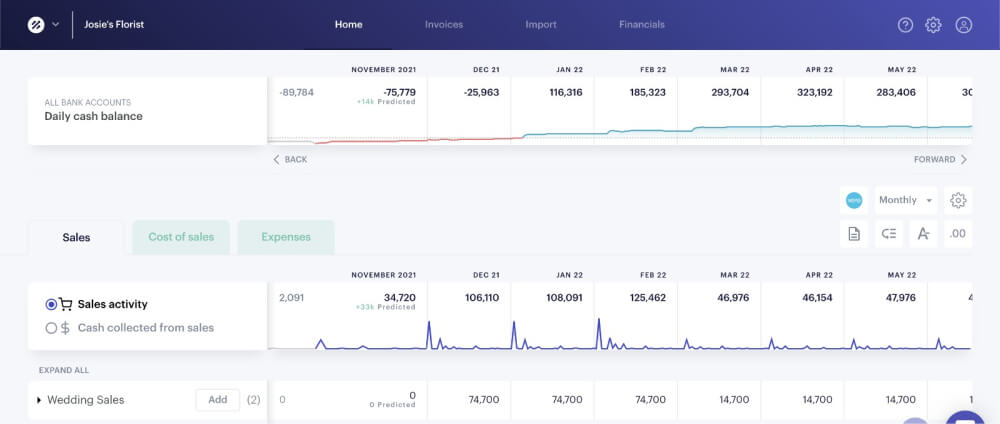Click FEB 22 cash balance 185,323
Viewport: 1000px width, 424px height.
click(648, 92)
